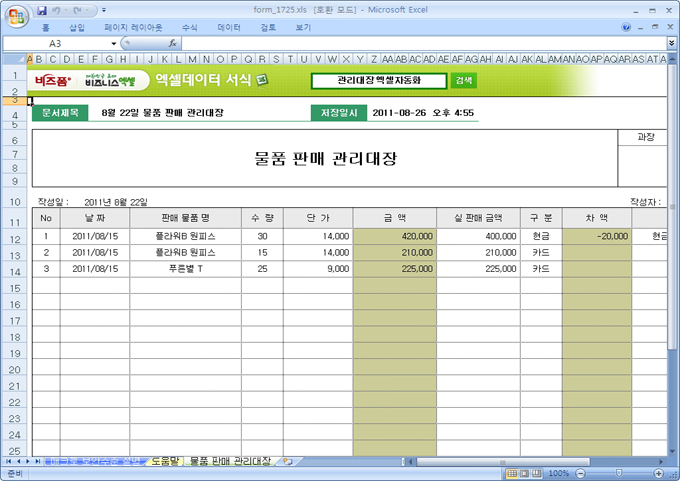The image size is (680, 481).
Task: Switch to Normal view in status bar
Action: (512, 473)
